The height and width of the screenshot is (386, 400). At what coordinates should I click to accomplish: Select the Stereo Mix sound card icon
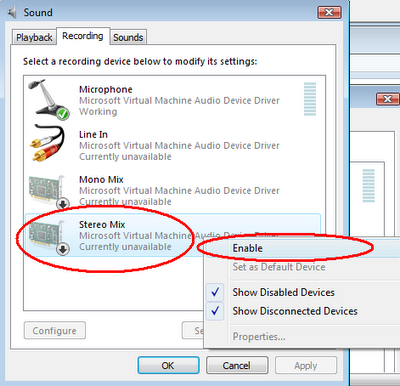coord(49,237)
